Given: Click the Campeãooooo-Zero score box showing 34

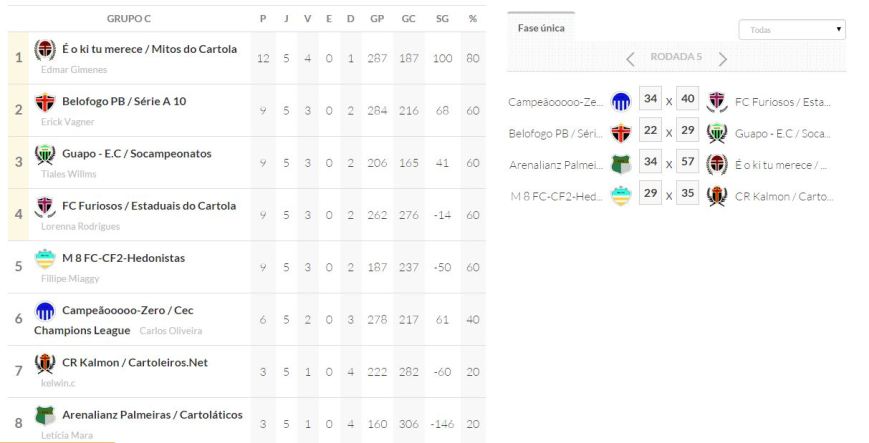Looking at the screenshot, I should click(x=650, y=100).
